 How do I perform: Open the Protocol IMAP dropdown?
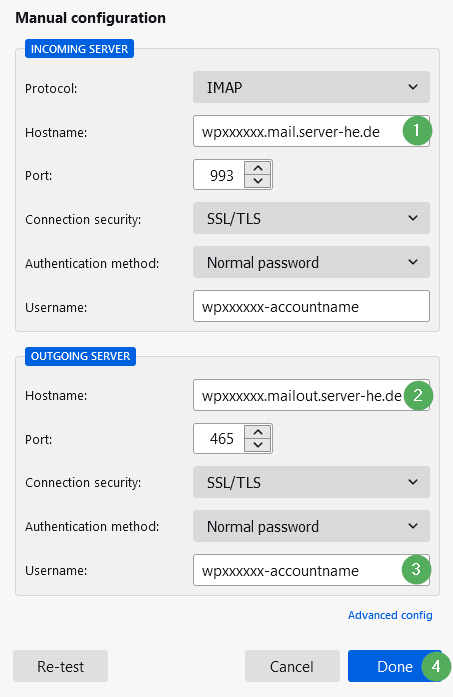[311, 87]
